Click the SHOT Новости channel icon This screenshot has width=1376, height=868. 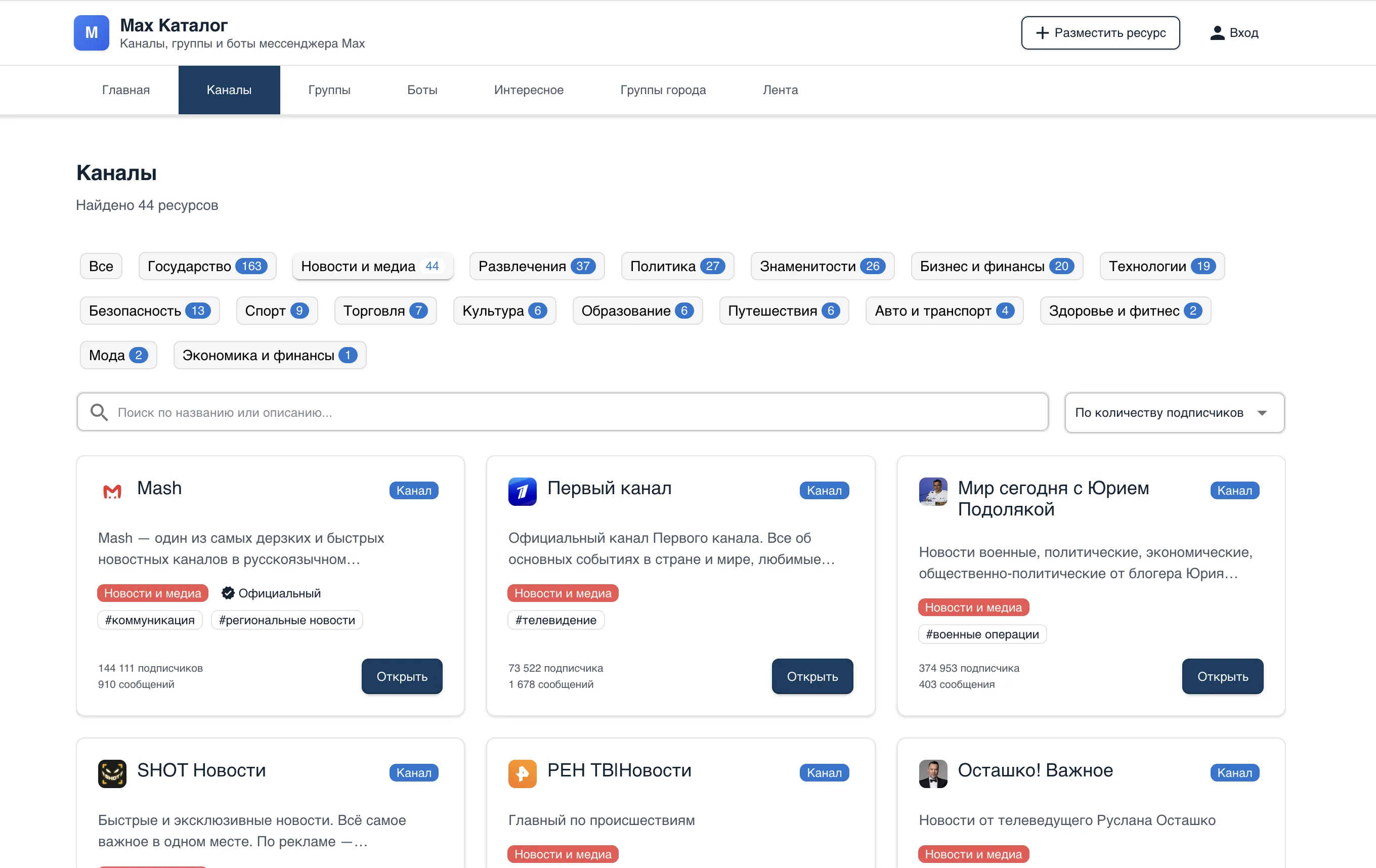[x=112, y=773]
